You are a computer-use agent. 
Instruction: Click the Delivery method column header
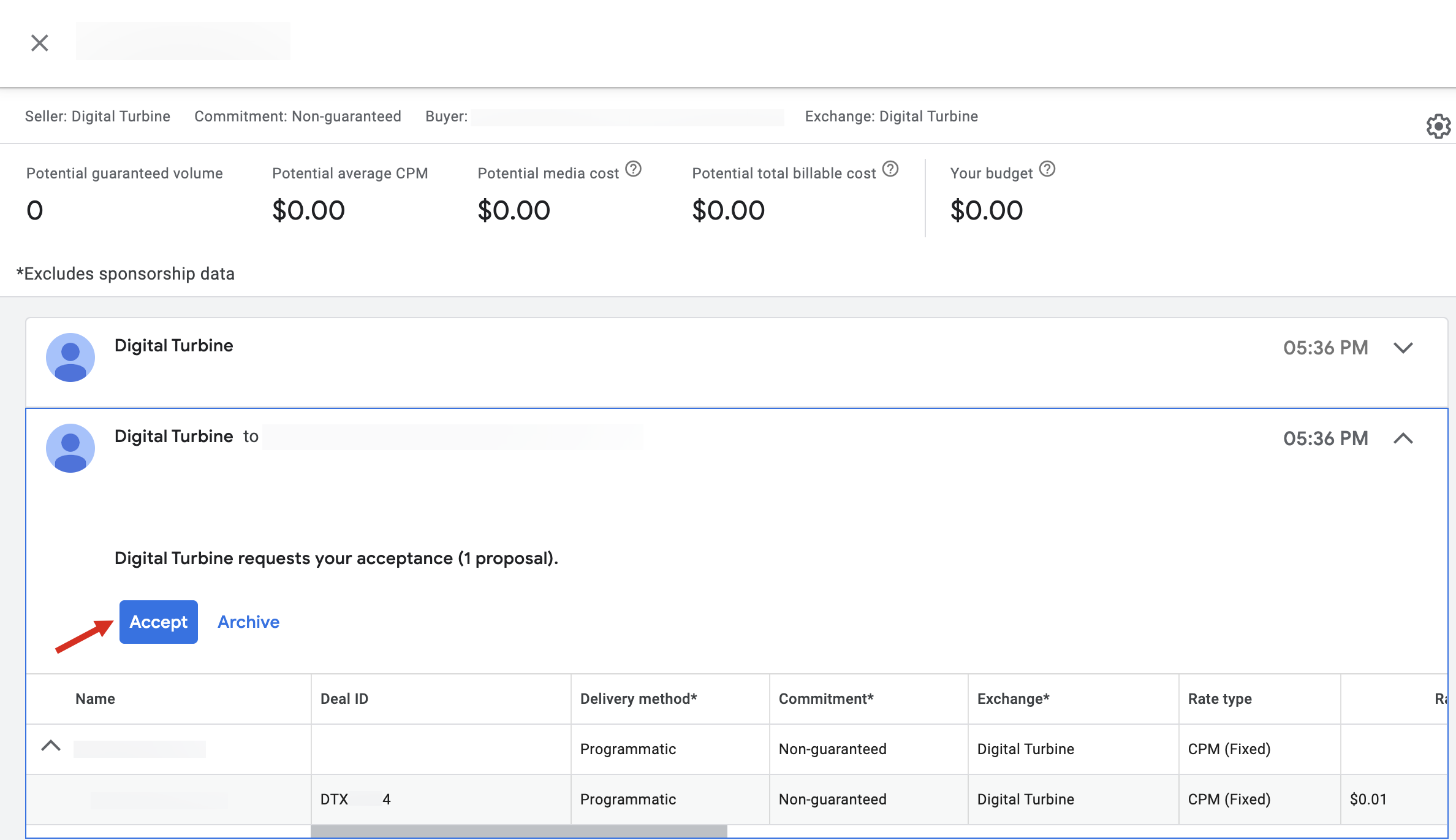click(x=639, y=699)
